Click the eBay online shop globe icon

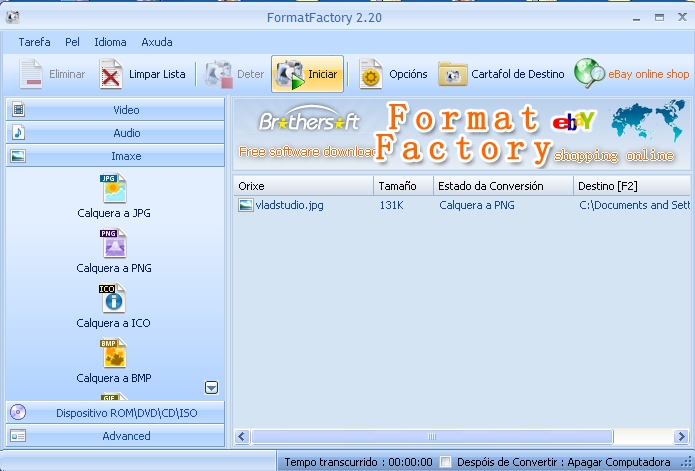click(589, 73)
